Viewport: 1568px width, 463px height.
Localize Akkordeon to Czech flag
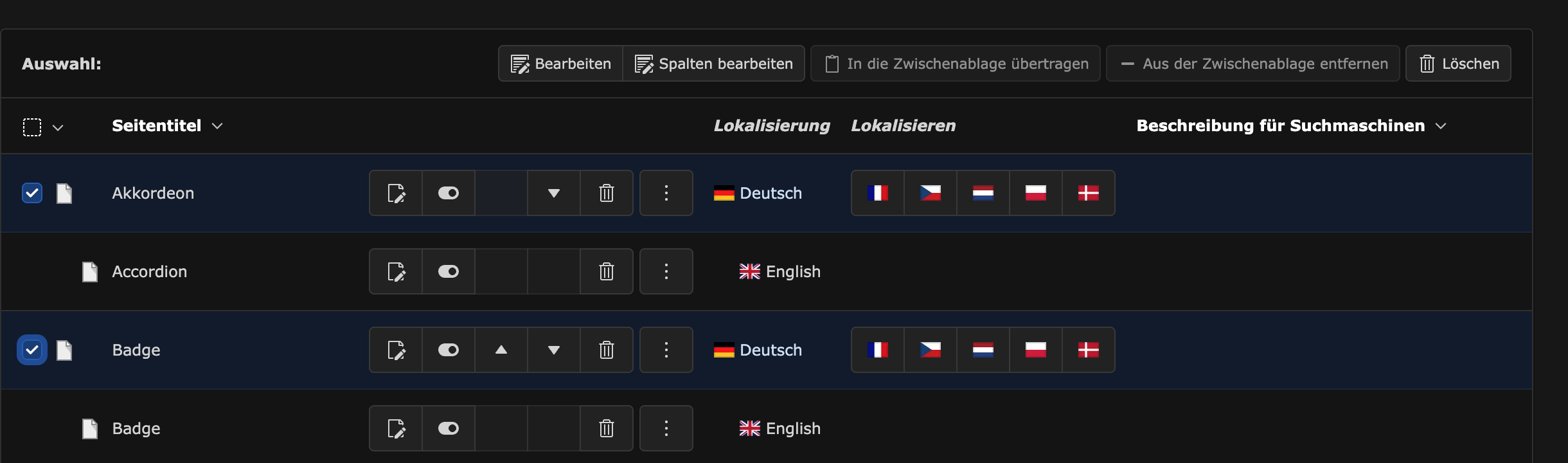pyautogui.click(x=930, y=193)
